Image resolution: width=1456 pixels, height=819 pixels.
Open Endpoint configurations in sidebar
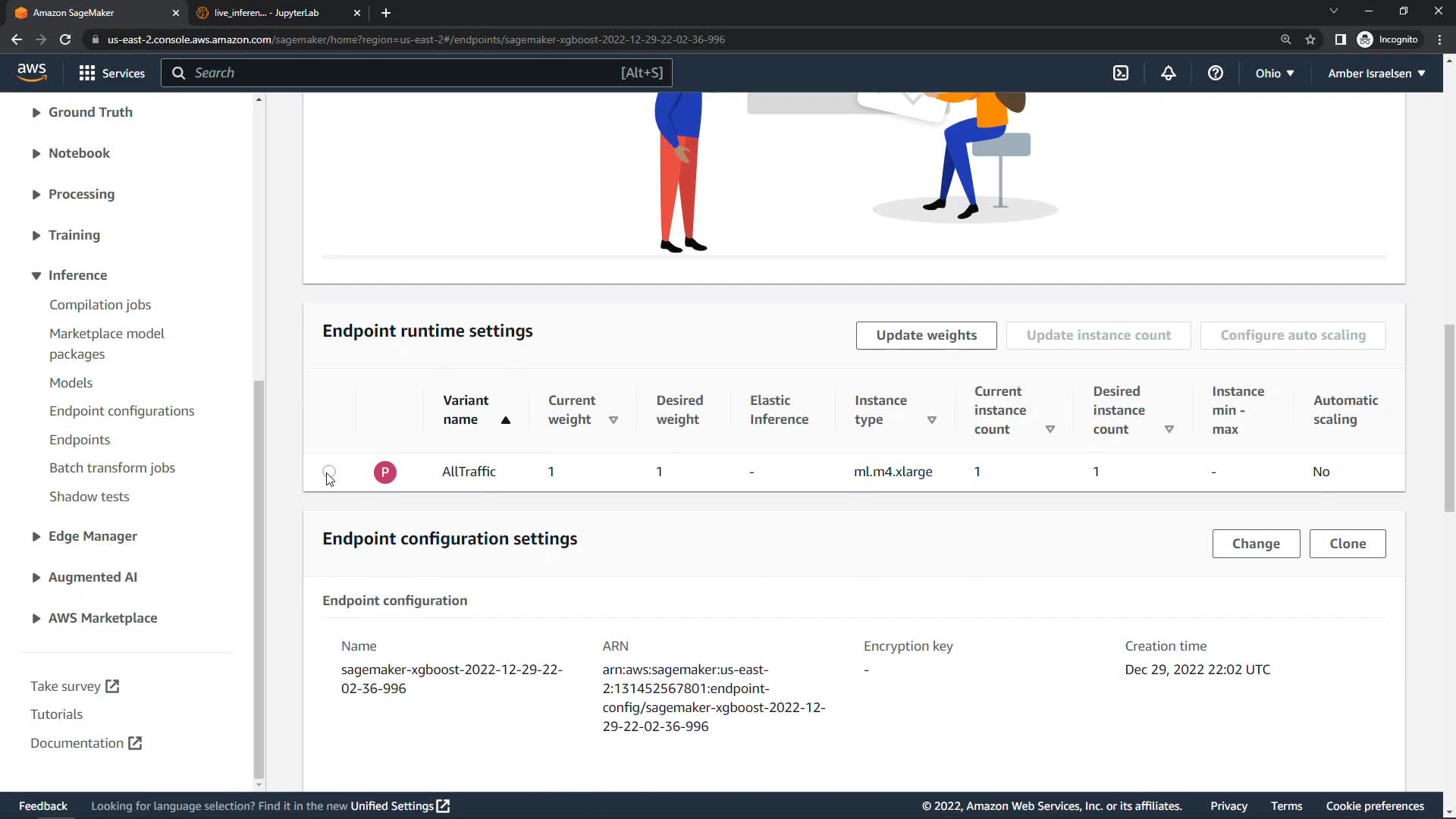[122, 411]
